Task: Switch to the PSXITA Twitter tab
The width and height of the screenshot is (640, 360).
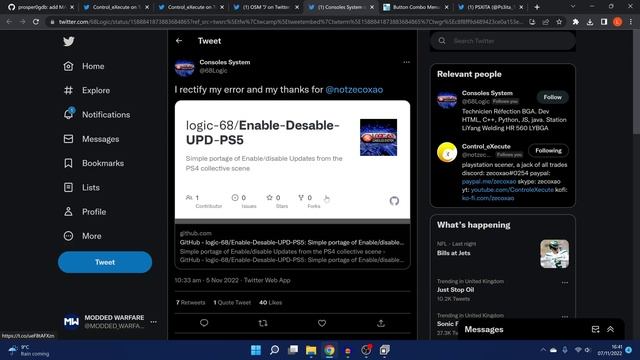Action: tap(491, 7)
